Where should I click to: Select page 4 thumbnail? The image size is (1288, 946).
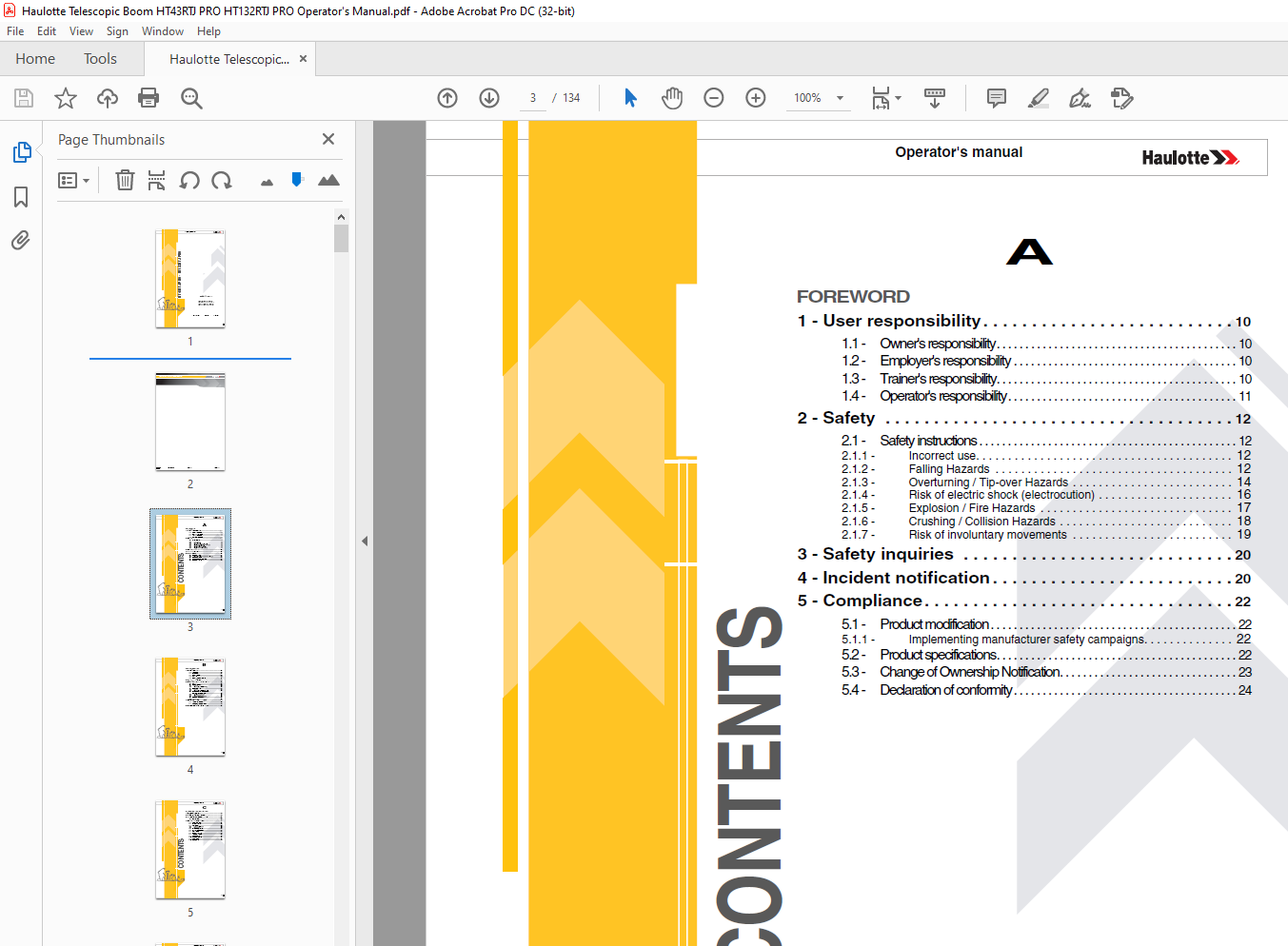click(190, 707)
